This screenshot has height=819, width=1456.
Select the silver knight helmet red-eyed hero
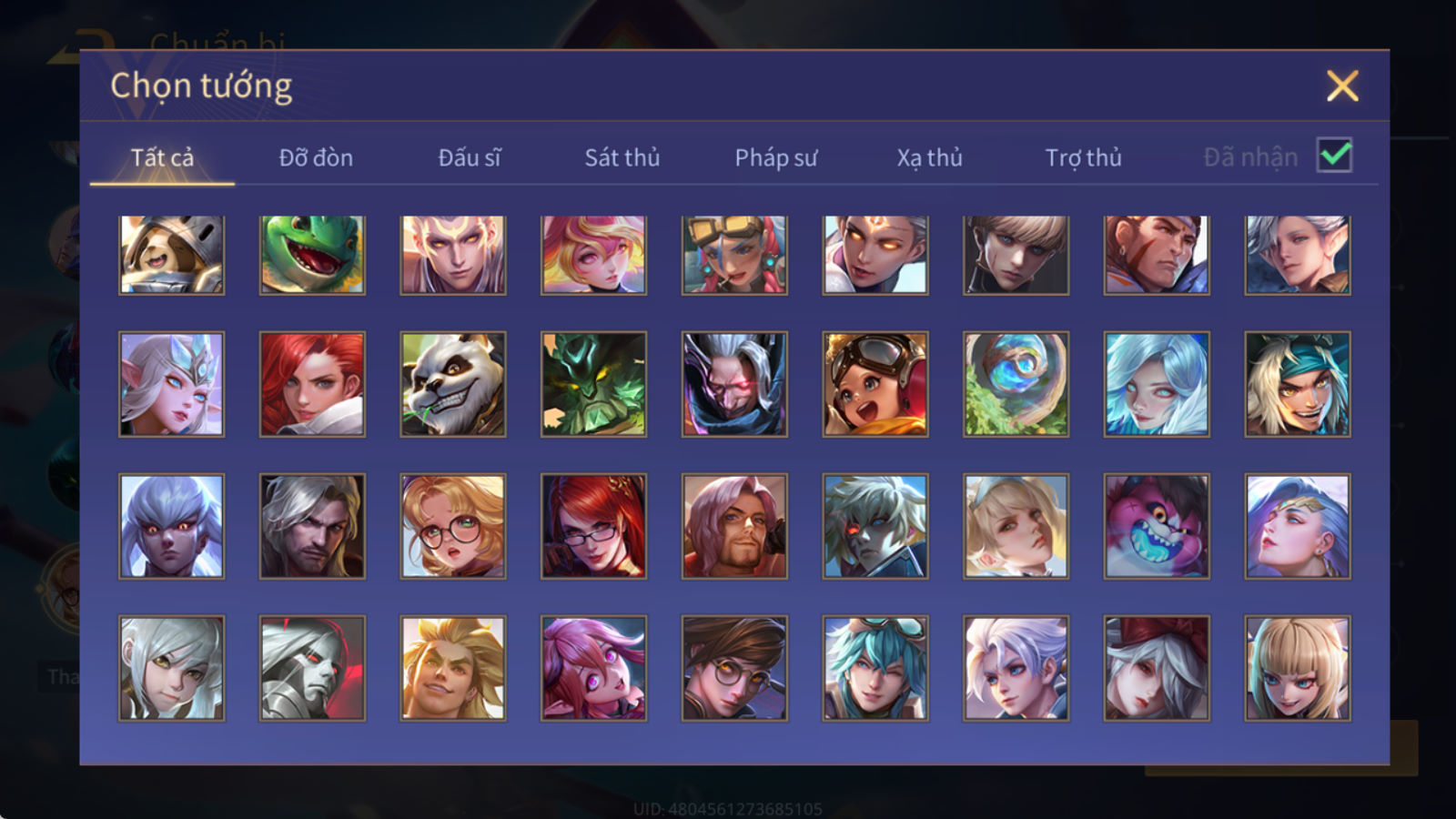(x=312, y=668)
